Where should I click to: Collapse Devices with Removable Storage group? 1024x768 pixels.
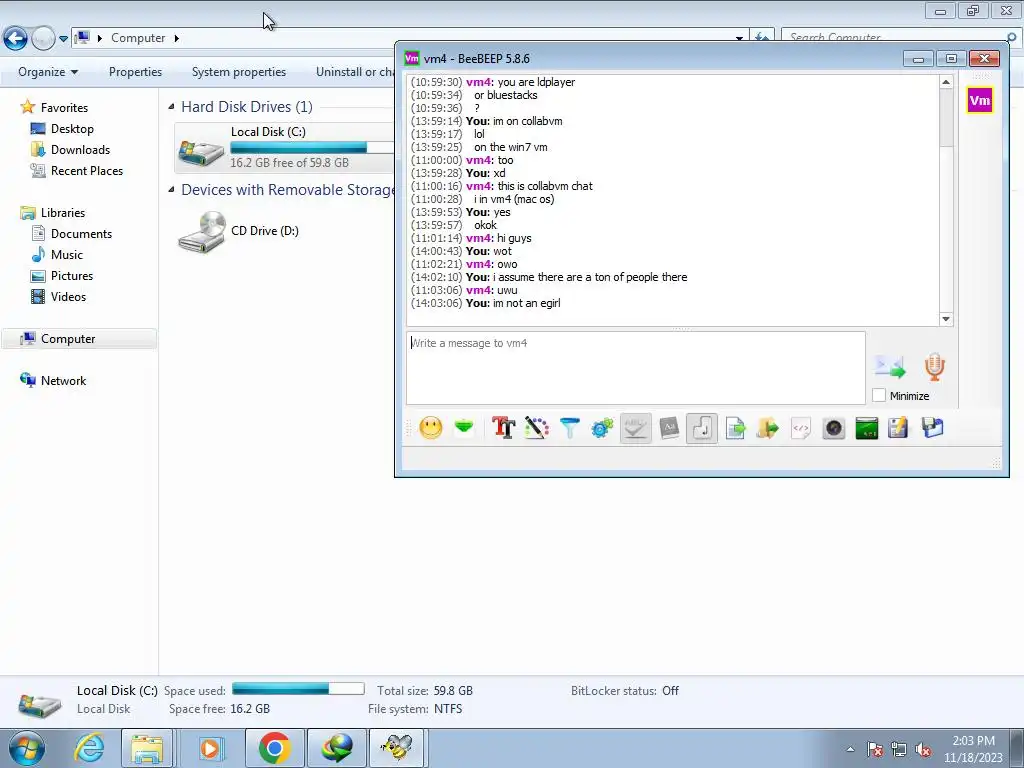[172, 189]
